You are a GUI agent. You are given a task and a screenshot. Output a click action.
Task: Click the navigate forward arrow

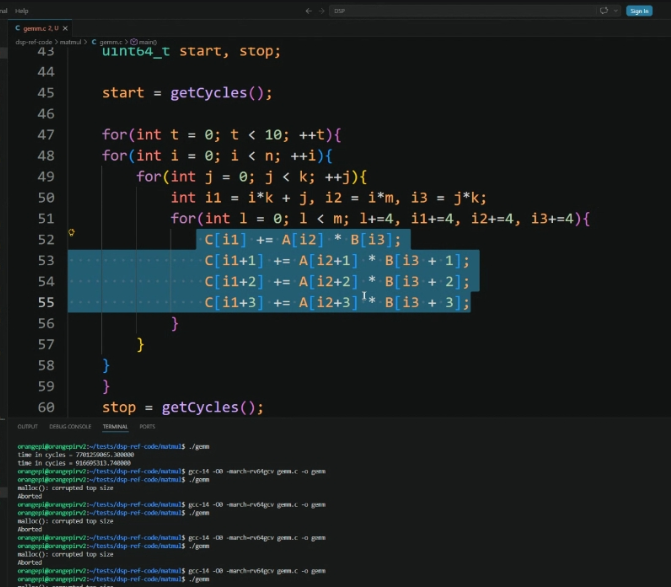click(x=322, y=11)
